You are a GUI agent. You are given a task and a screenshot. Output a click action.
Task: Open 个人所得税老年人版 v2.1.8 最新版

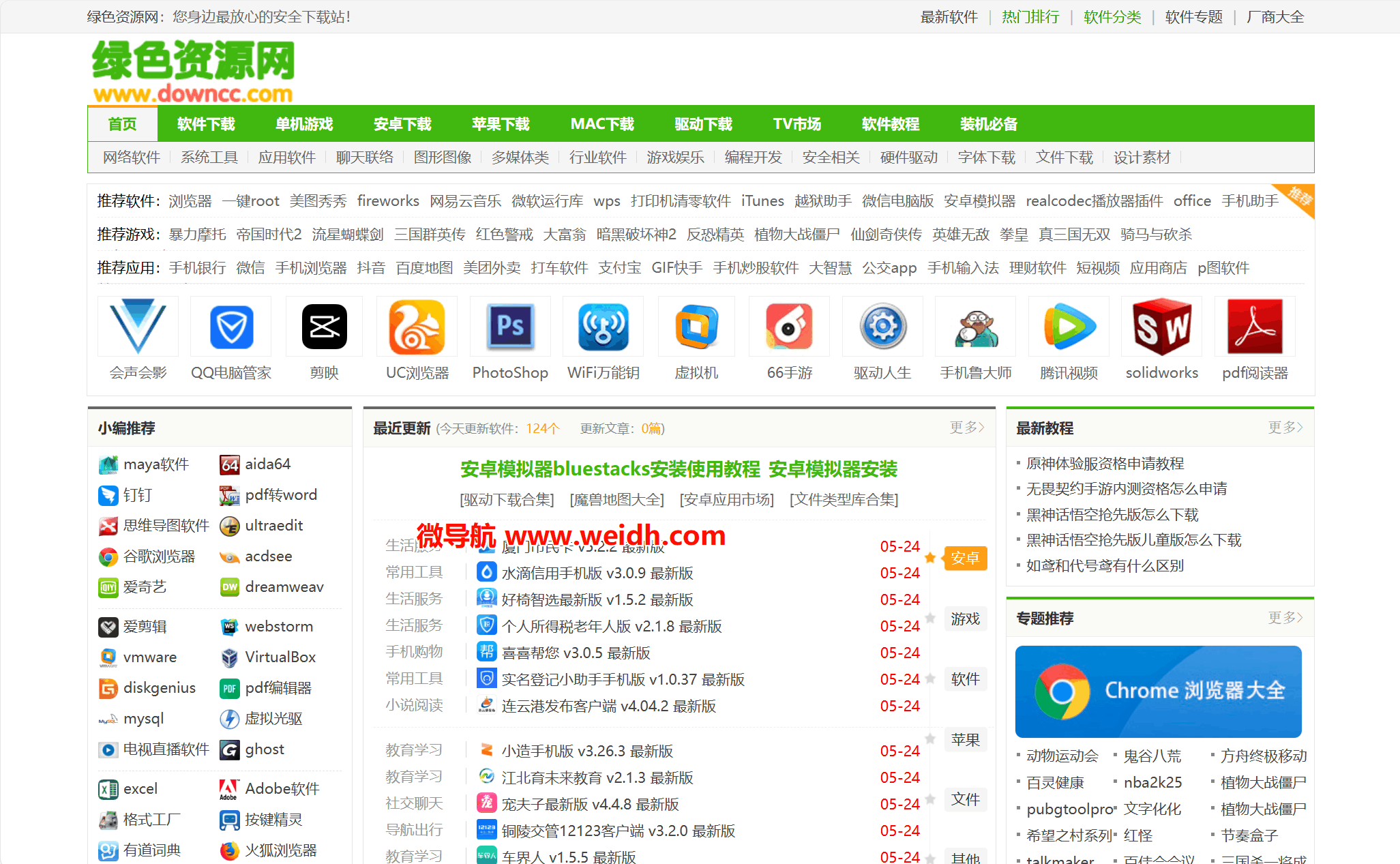[612, 626]
